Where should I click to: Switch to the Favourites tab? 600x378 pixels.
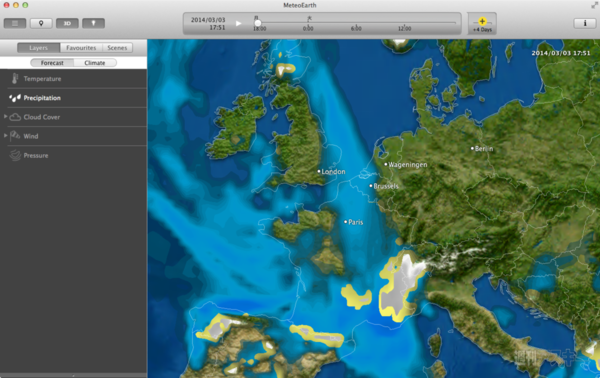coord(81,48)
